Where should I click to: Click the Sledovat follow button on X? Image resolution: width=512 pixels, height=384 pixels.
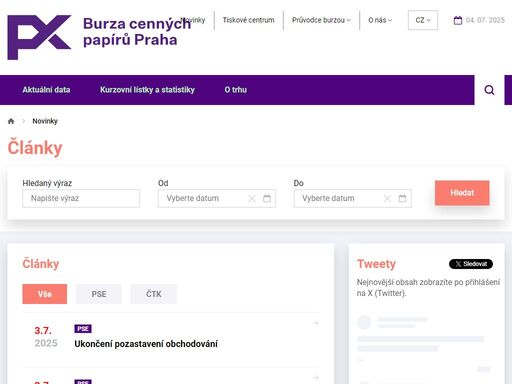471,264
